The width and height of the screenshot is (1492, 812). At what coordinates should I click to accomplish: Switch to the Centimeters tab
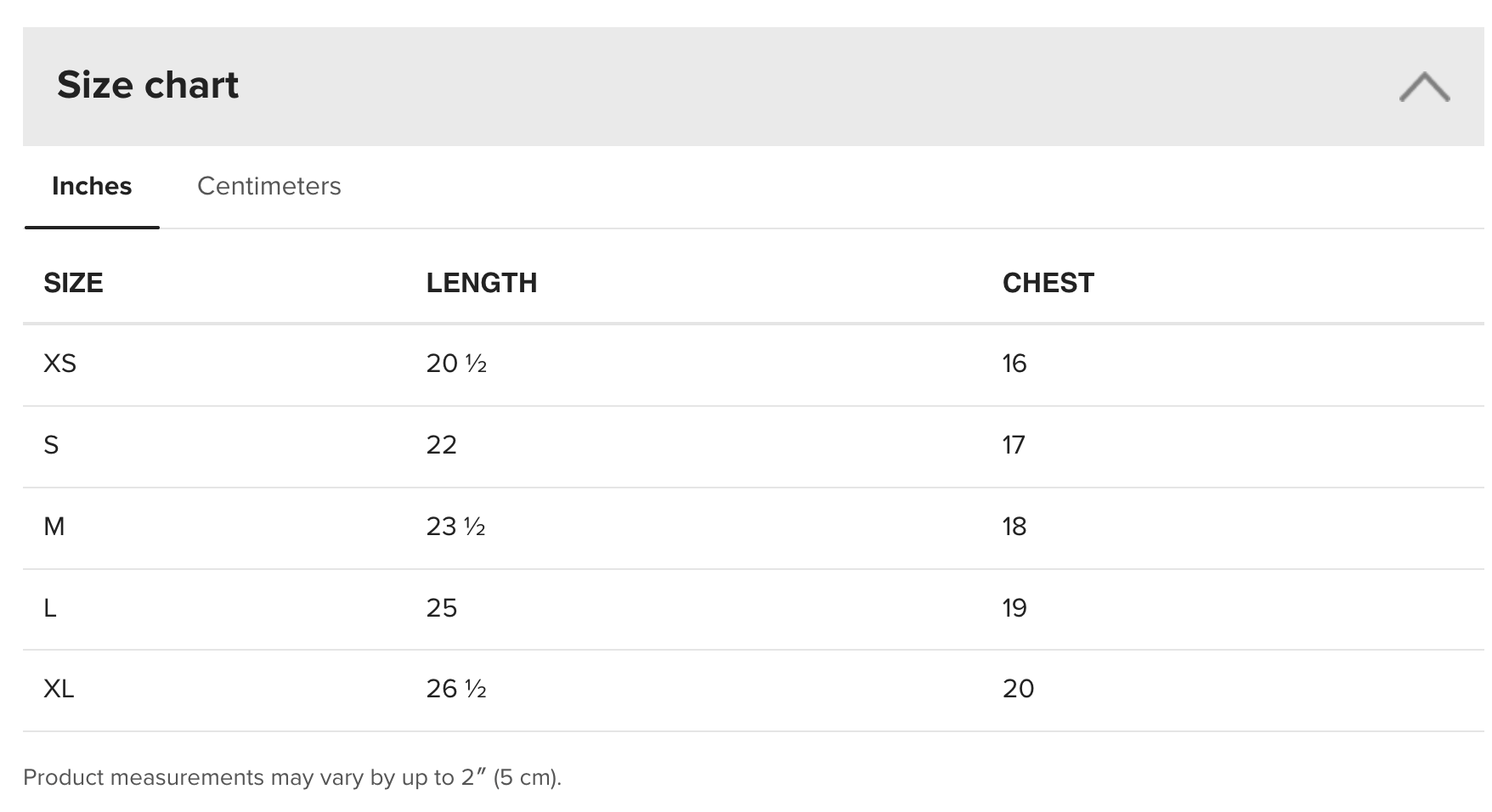click(269, 186)
